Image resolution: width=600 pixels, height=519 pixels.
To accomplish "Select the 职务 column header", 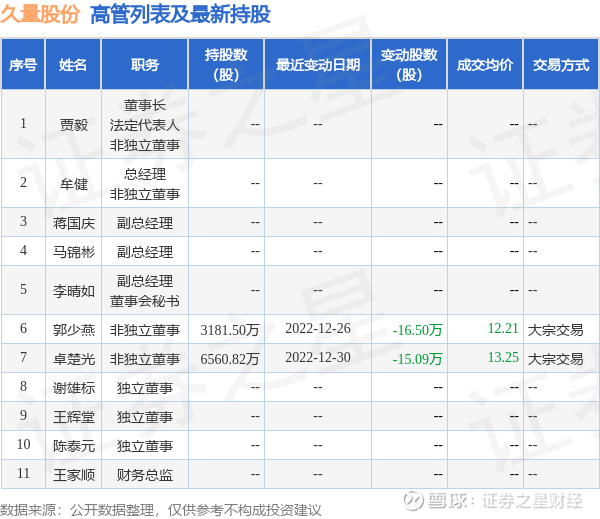I will 145,64.
